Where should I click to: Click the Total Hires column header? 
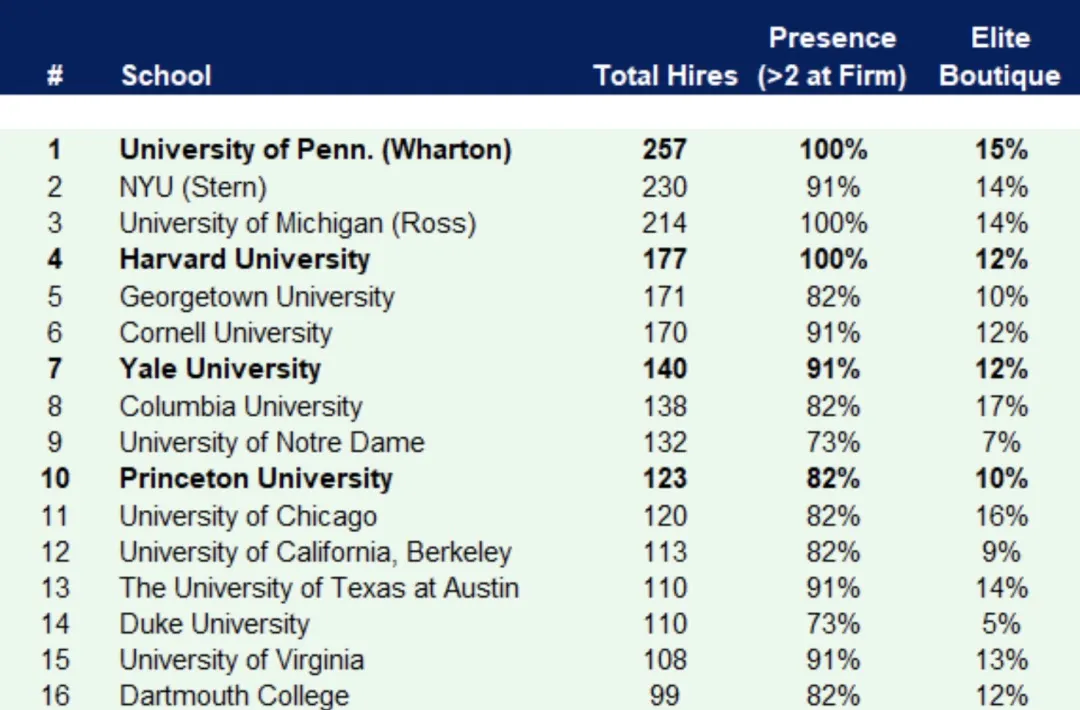(665, 76)
